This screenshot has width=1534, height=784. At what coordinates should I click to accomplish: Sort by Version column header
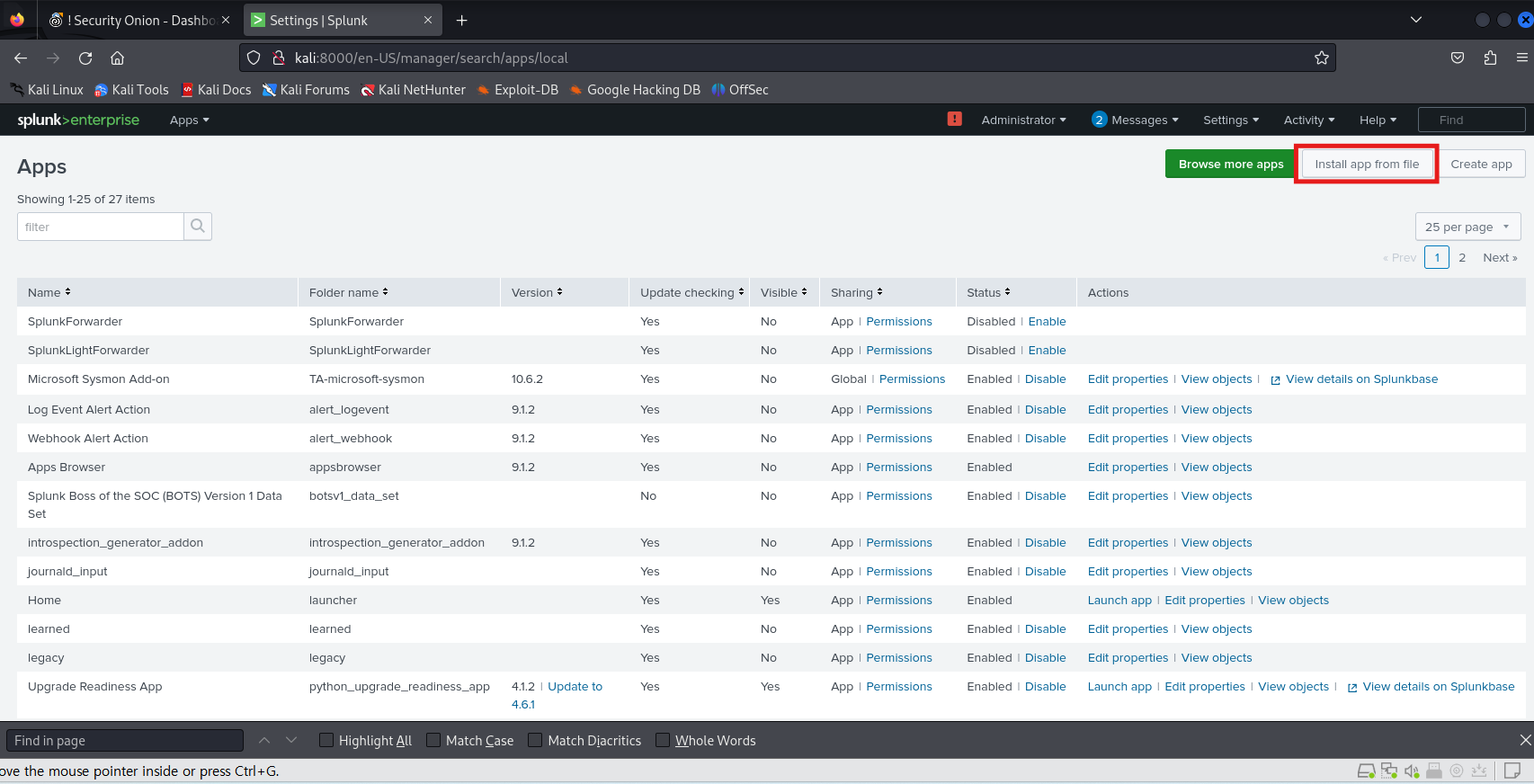click(537, 292)
